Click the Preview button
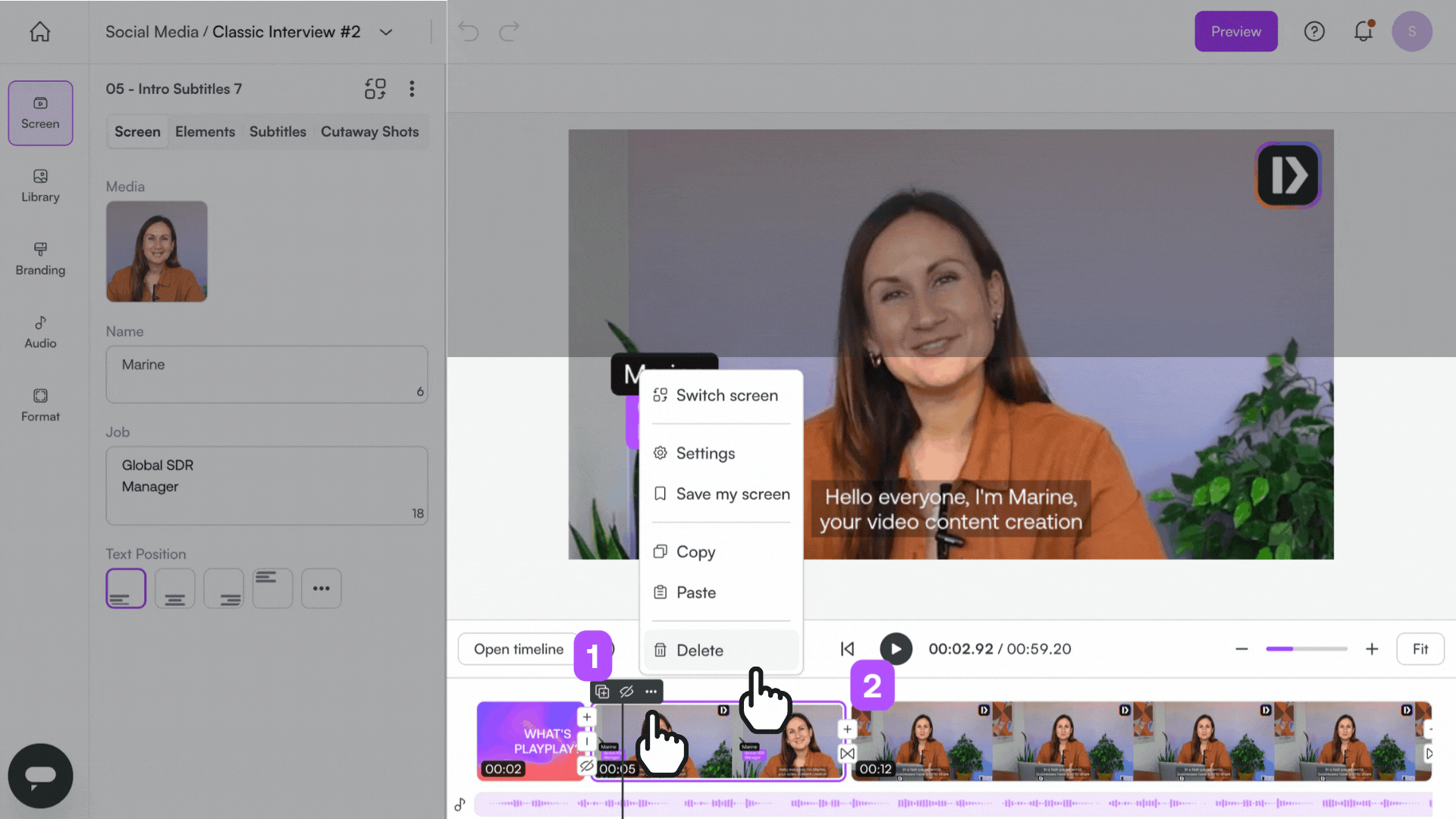Image resolution: width=1456 pixels, height=819 pixels. tap(1235, 32)
